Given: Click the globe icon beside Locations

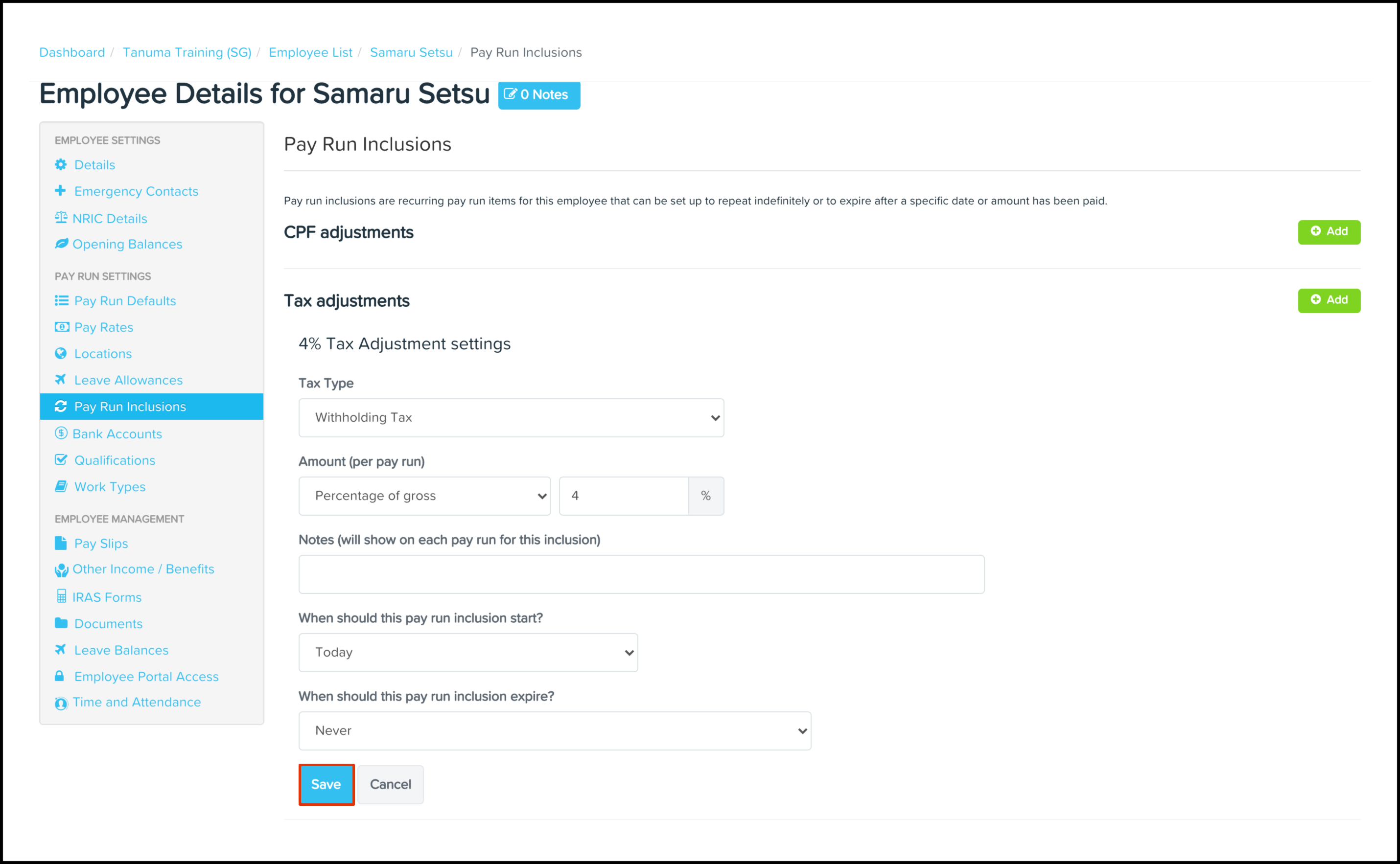Looking at the screenshot, I should (61, 353).
